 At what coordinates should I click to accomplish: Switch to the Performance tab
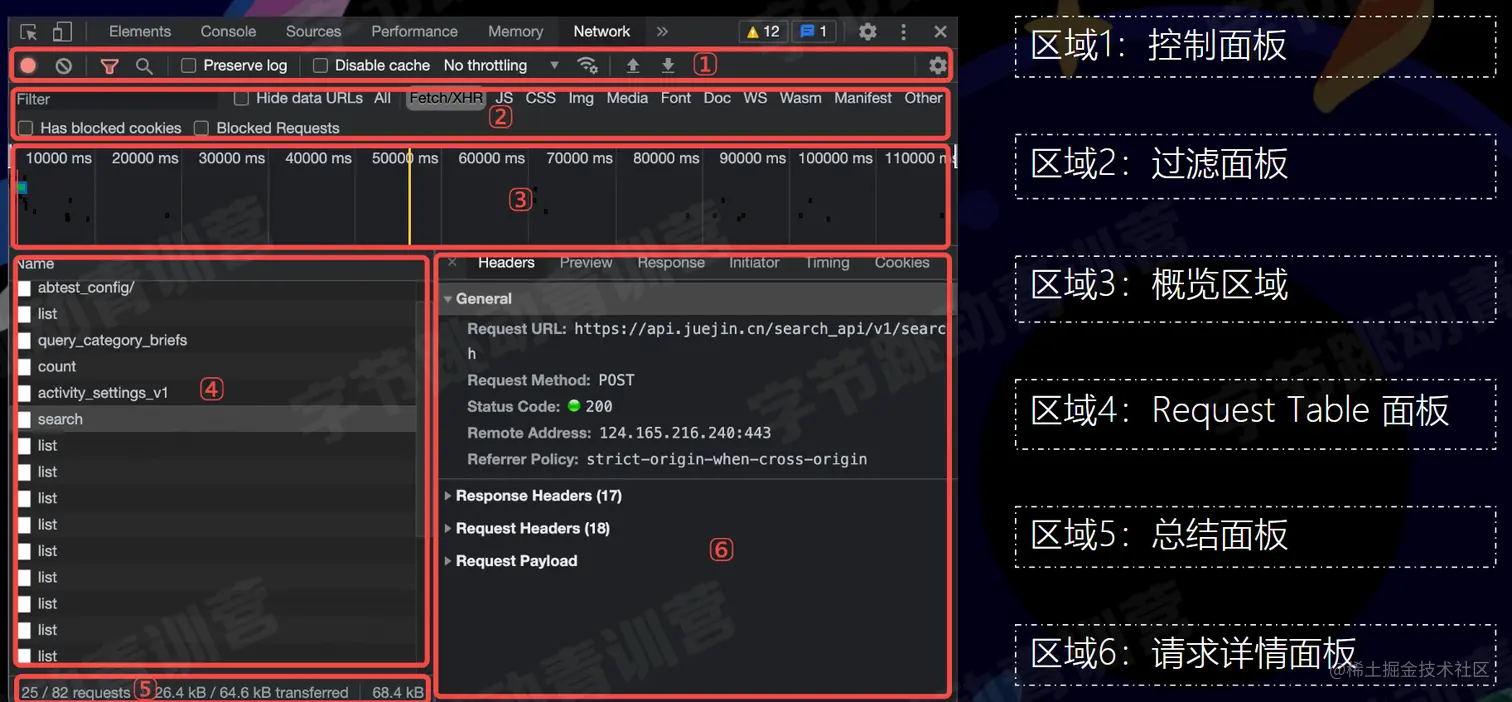[414, 32]
